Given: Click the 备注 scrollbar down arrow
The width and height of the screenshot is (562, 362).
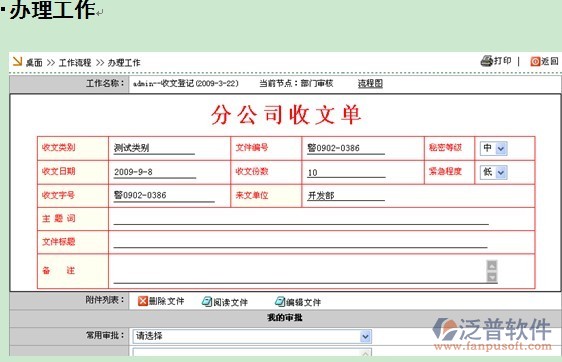Looking at the screenshot, I should tap(492, 277).
